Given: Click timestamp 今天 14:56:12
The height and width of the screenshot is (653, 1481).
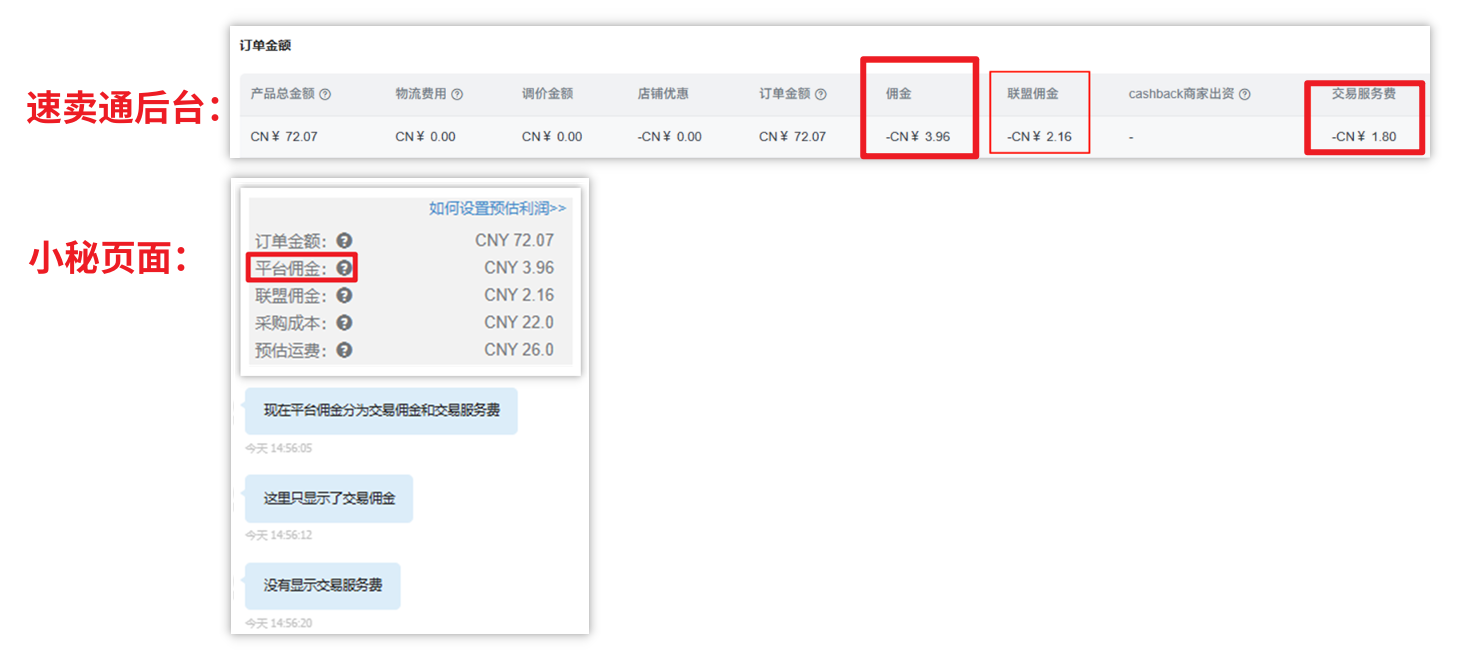Looking at the screenshot, I should tap(279, 535).
